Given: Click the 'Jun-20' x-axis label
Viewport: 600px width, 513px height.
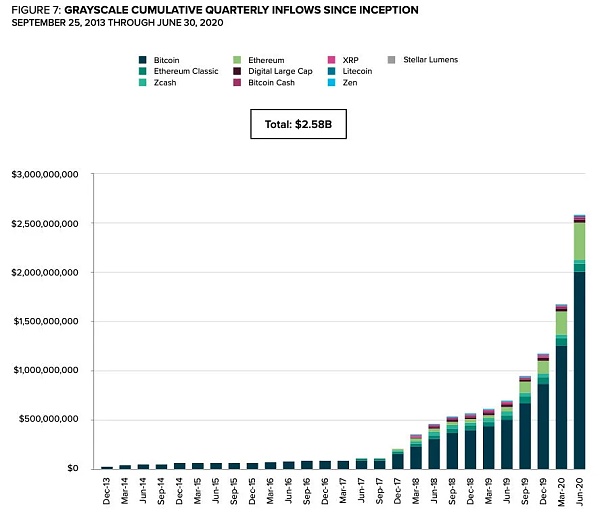Looking at the screenshot, I should point(579,491).
